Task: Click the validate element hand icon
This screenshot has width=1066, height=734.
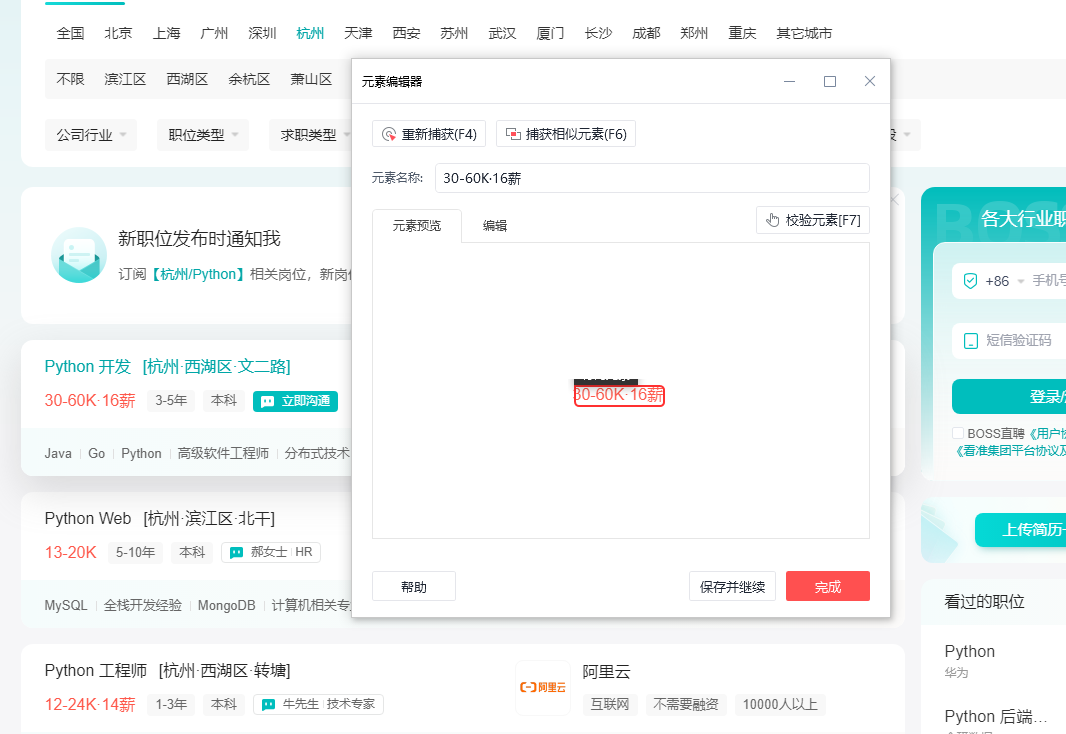Action: [772, 220]
